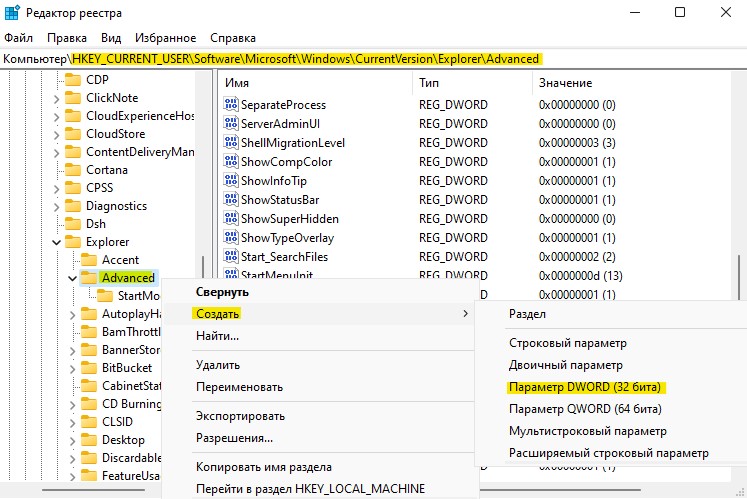Expand the Desktop tree node
Viewport: 747px width, 499px height.
tap(72, 441)
